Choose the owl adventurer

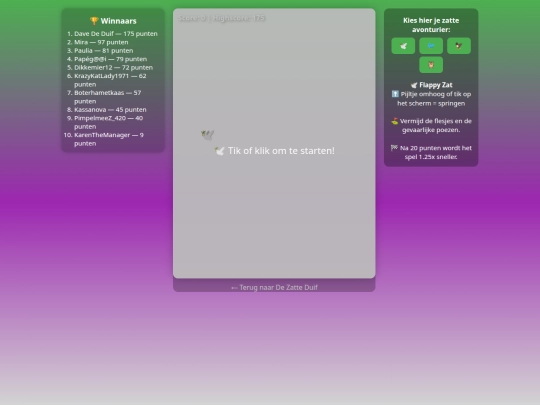point(431,65)
